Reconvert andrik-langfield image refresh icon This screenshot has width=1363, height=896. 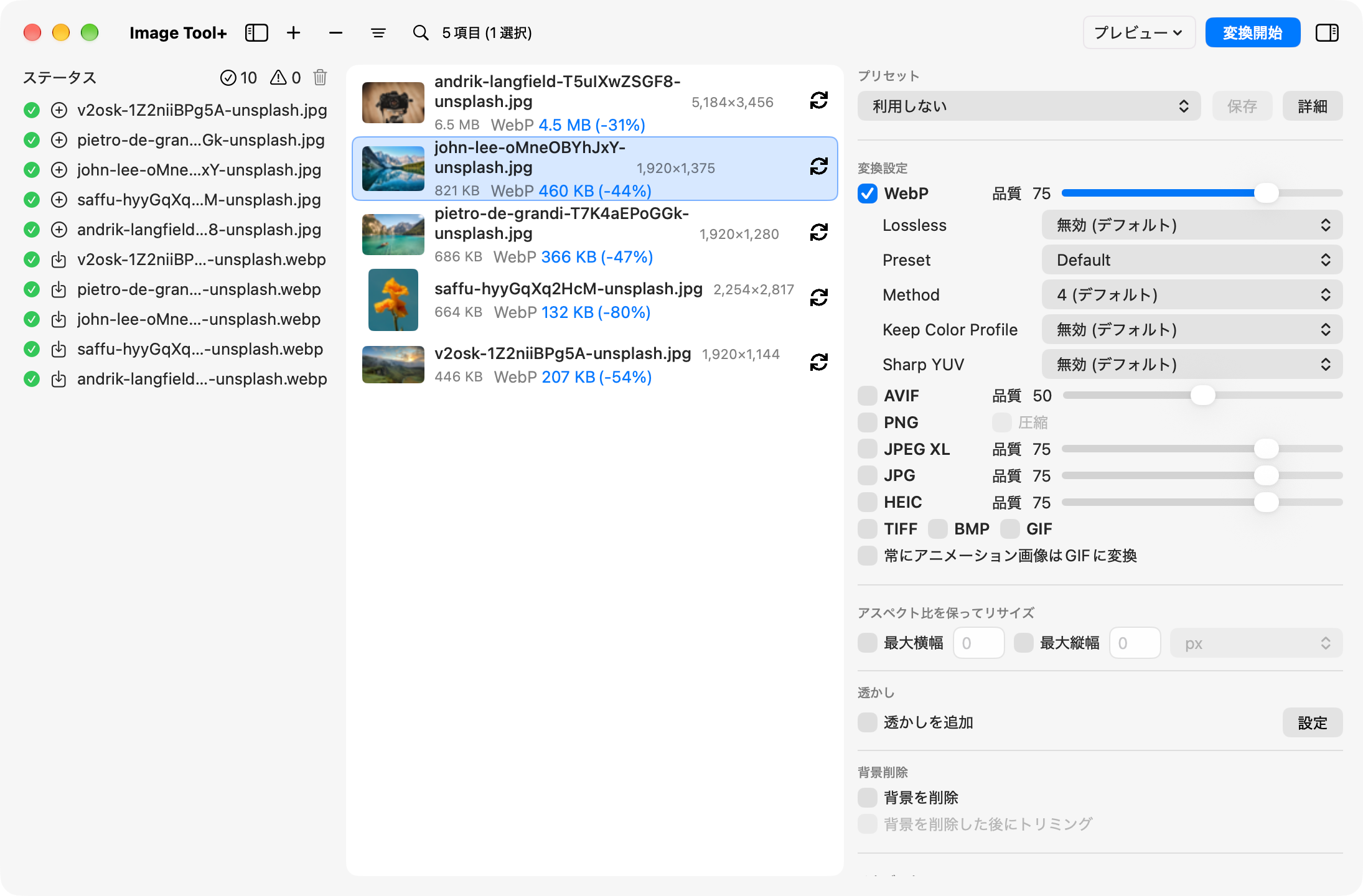click(819, 100)
